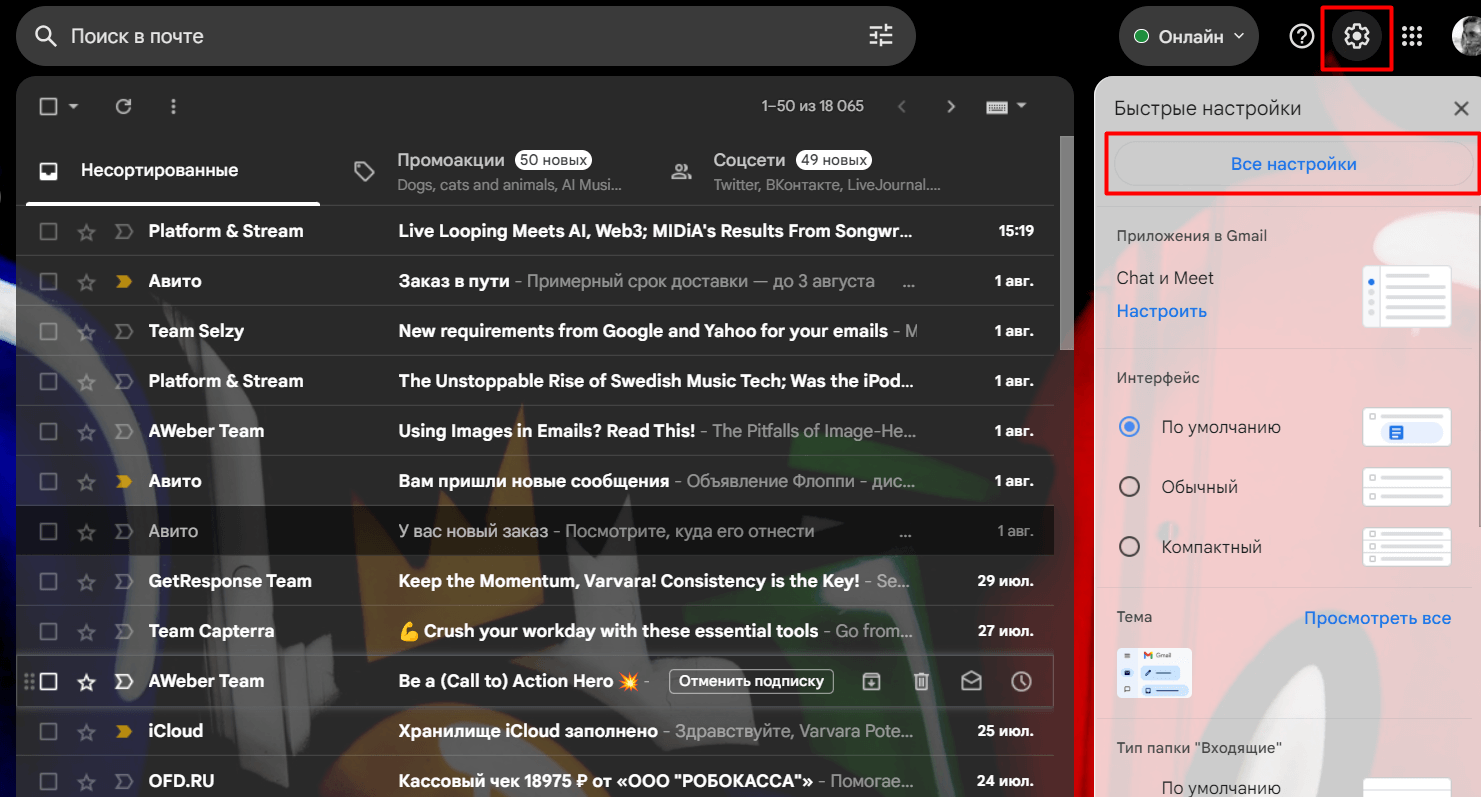Tick the select-all messages checkbox
This screenshot has width=1481, height=797.
pos(48,106)
